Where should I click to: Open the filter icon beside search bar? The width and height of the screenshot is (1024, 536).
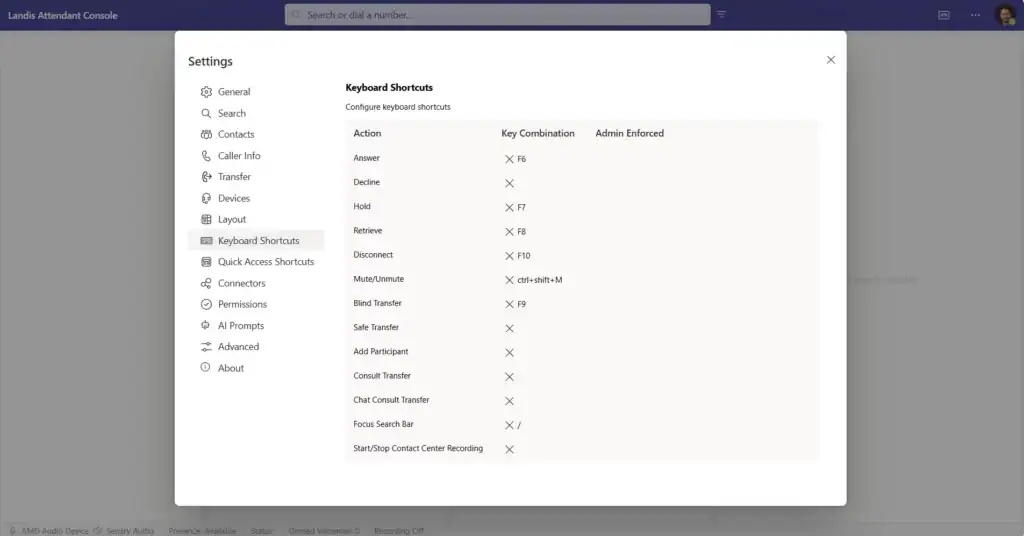(721, 14)
